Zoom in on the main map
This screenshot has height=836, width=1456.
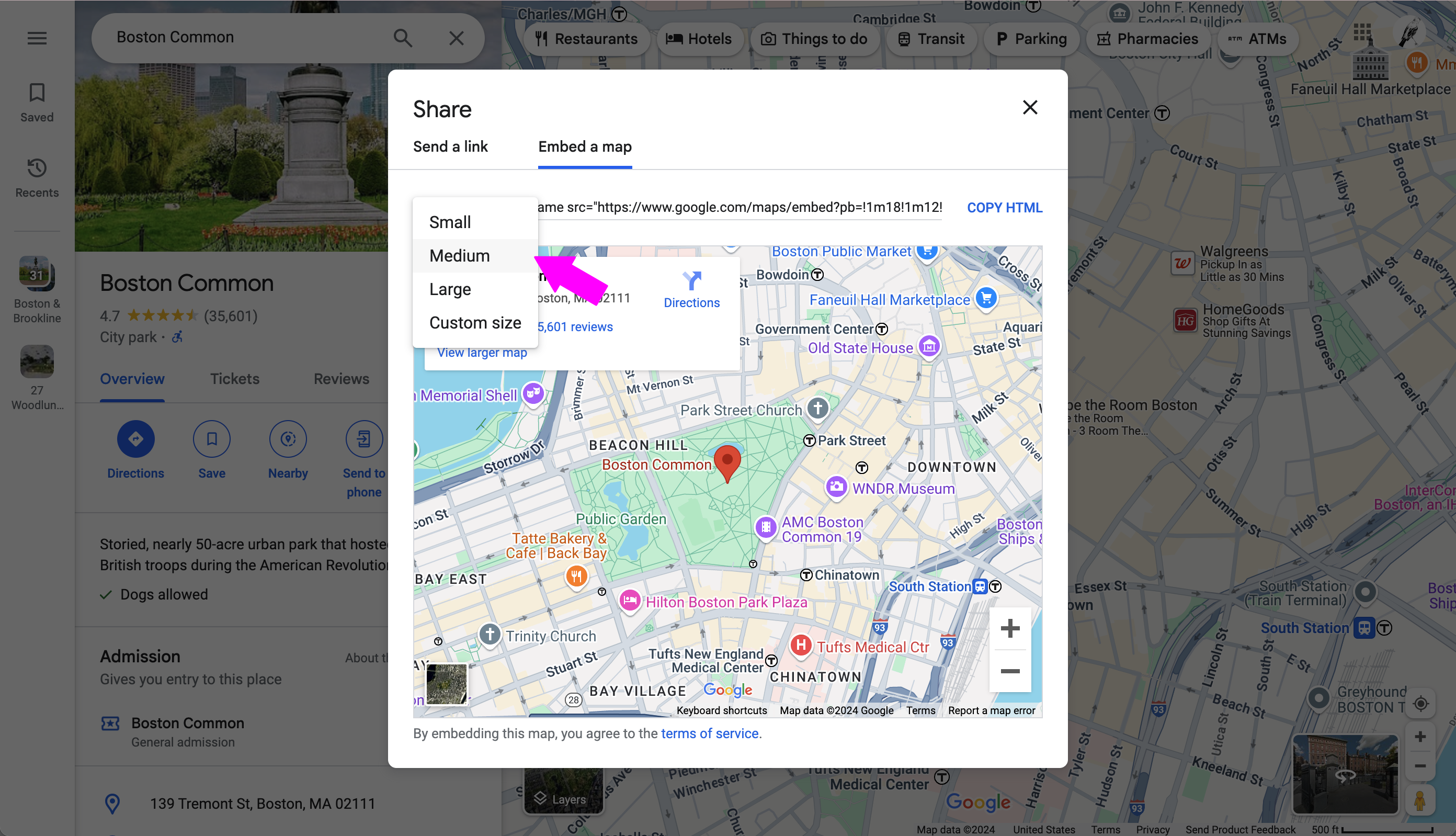pos(1420,737)
